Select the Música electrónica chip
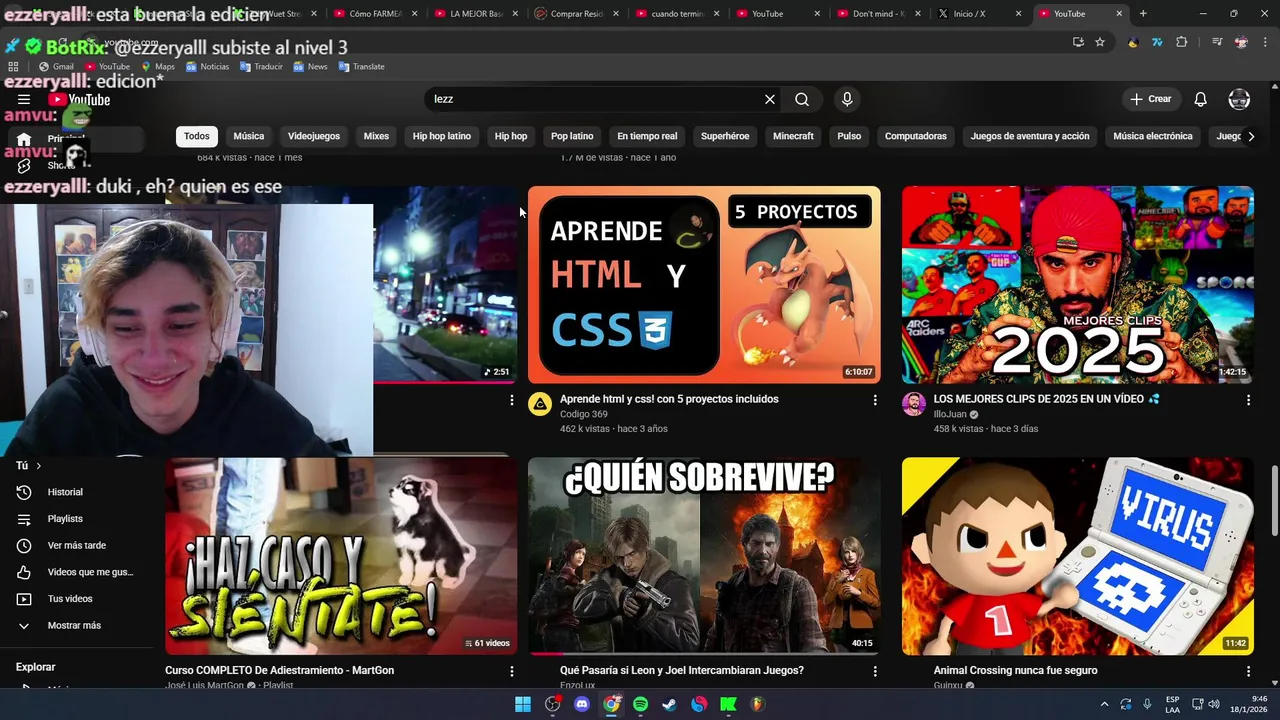 pyautogui.click(x=1153, y=136)
